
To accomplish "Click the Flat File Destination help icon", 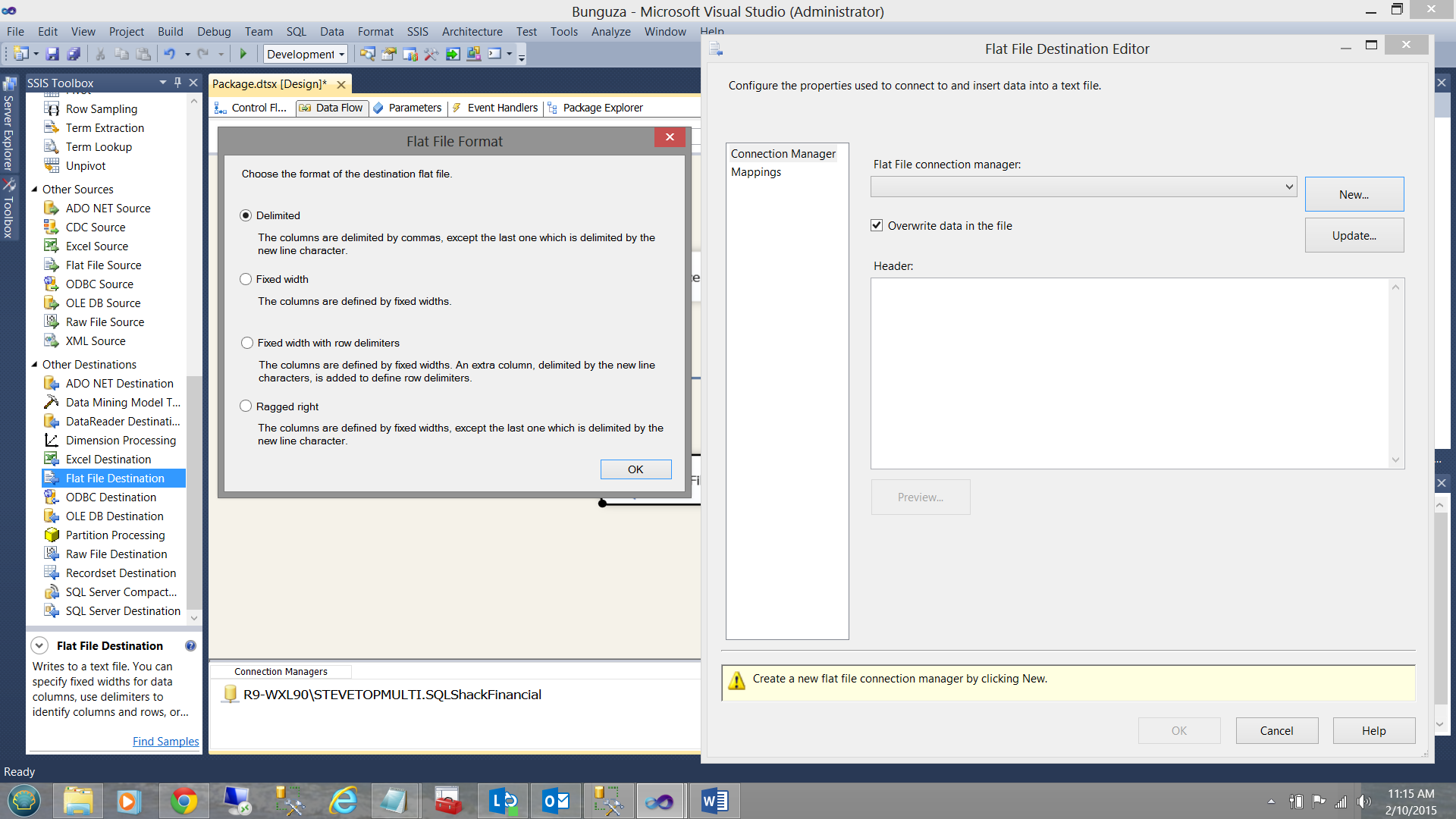I will tap(190, 646).
